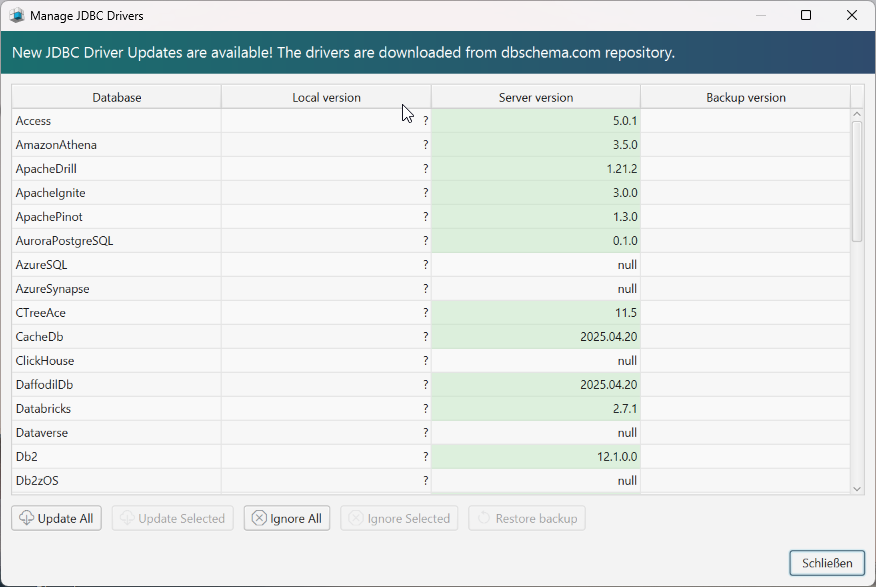Click the DbSchema app icon in title bar
The image size is (876, 587).
coord(17,16)
